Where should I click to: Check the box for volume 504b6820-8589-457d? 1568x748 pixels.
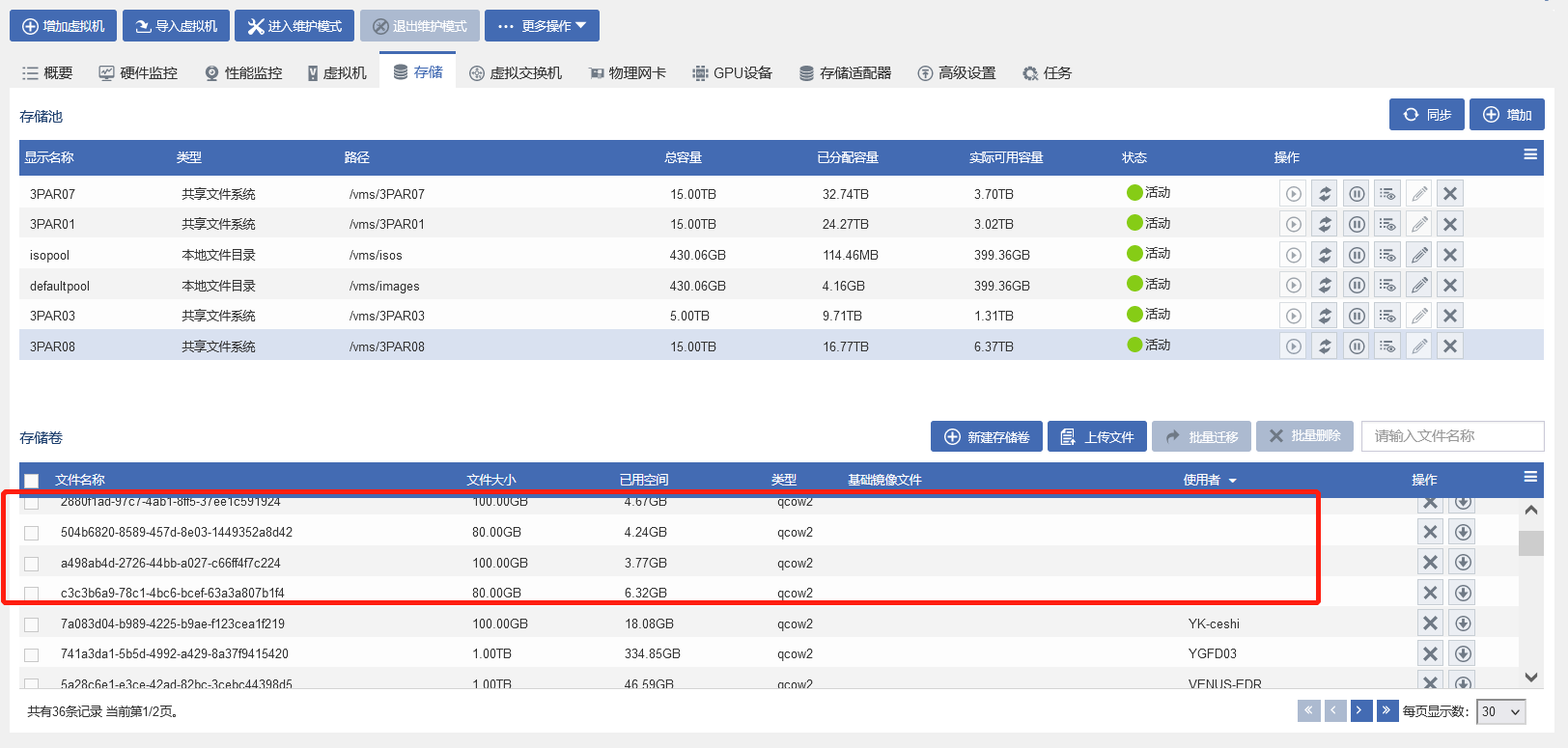32,533
